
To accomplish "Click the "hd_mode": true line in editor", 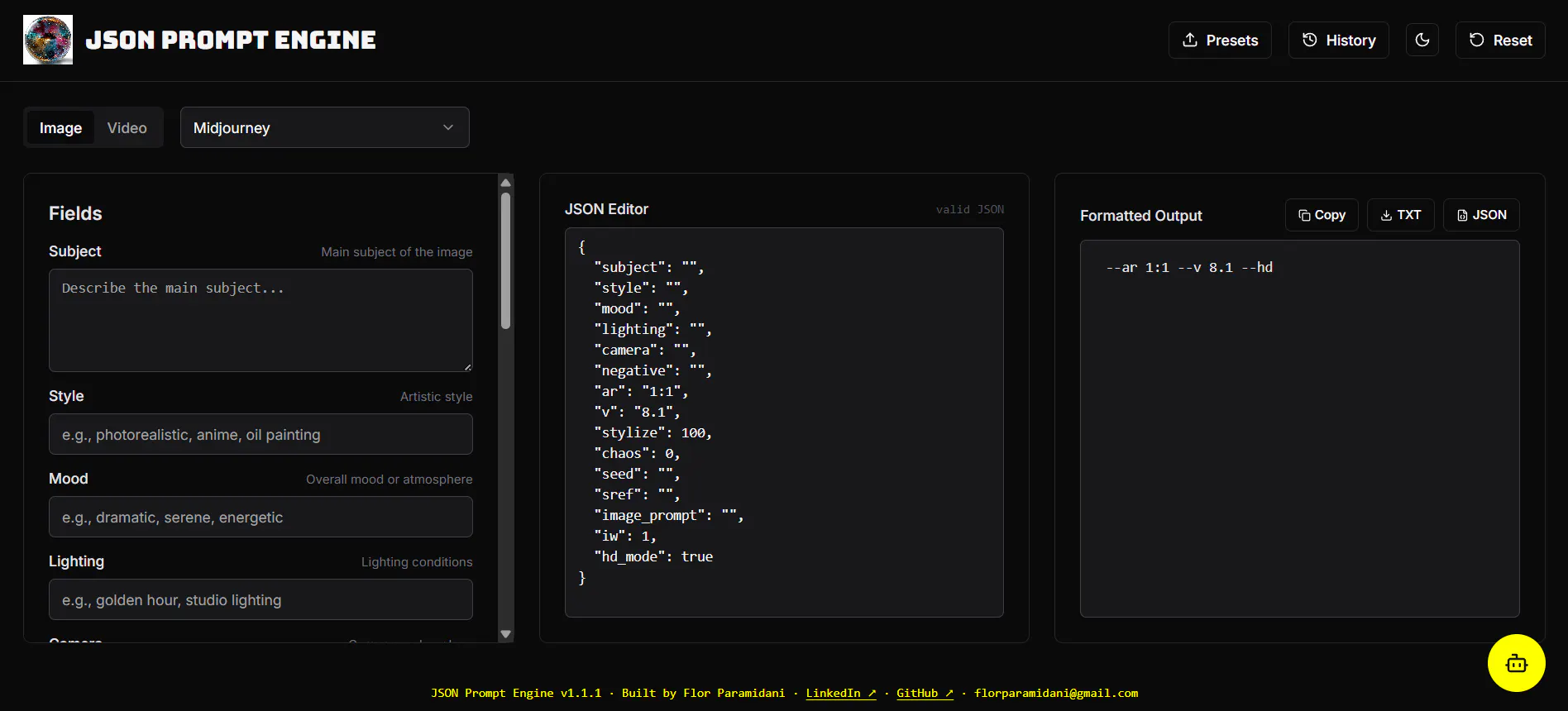I will click(x=653, y=556).
